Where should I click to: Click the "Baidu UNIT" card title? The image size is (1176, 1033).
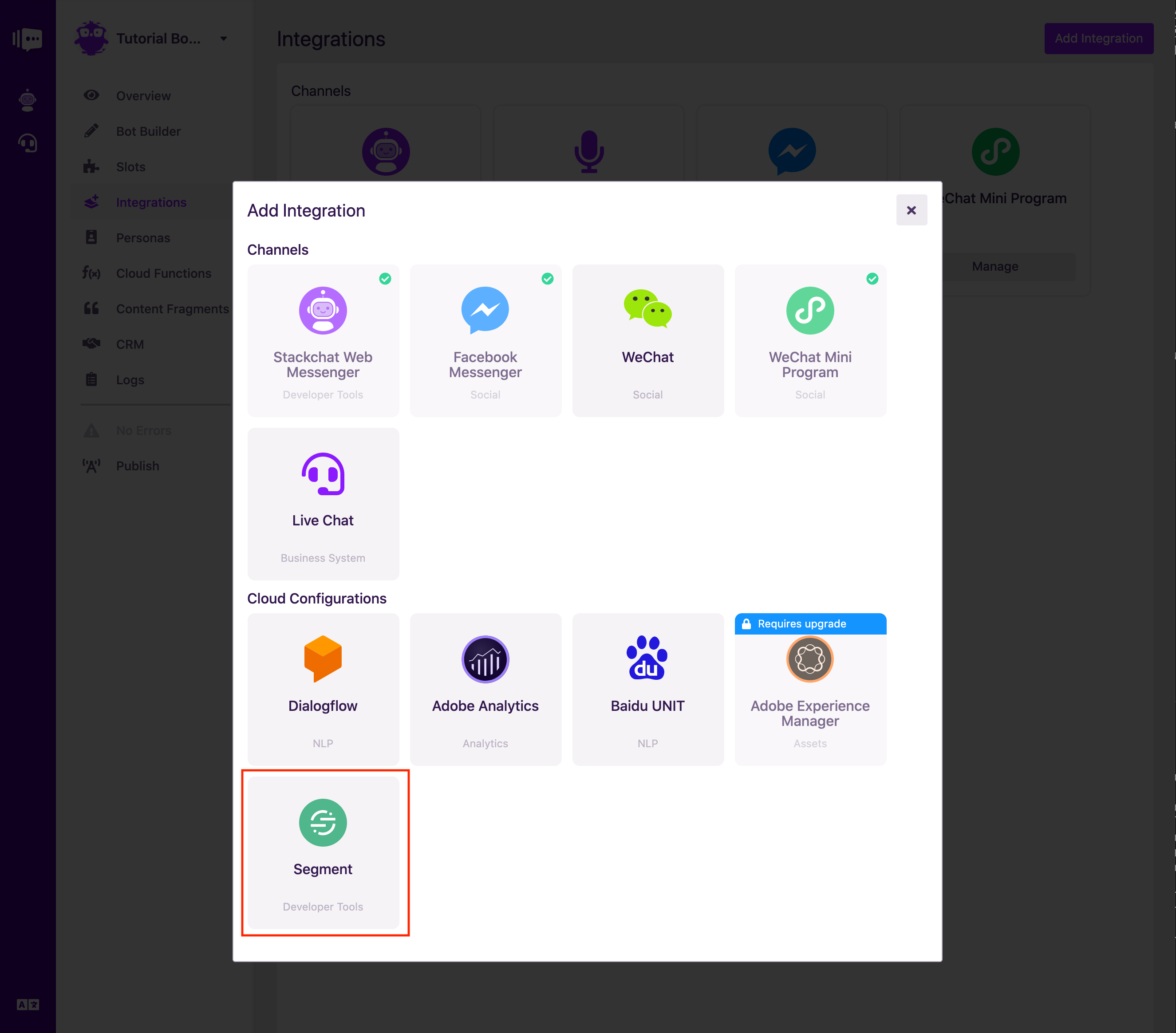point(647,706)
